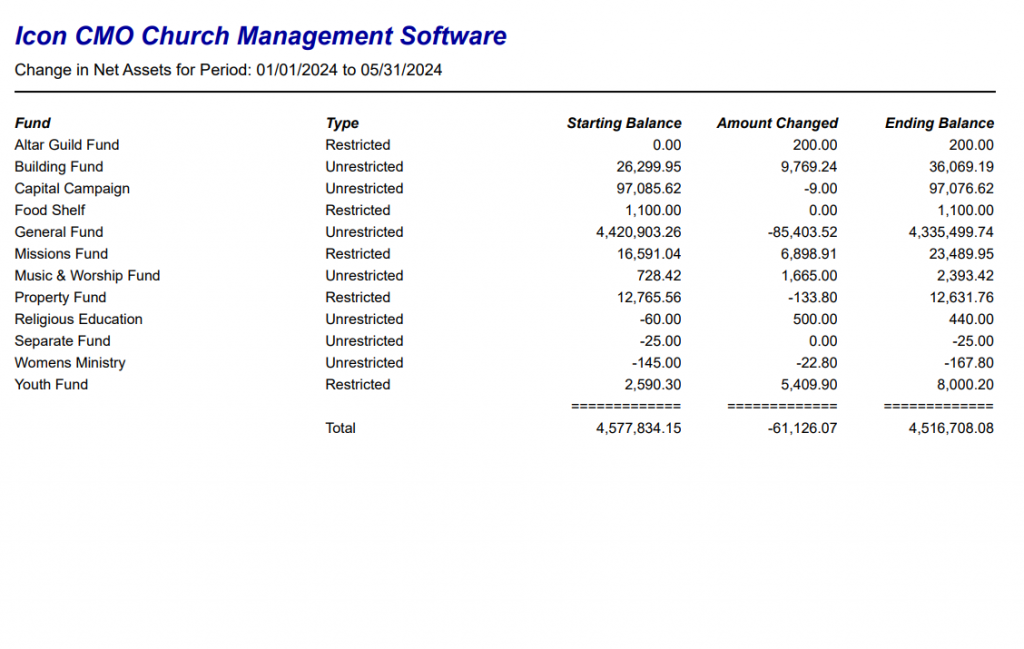The width and height of the screenshot is (1024, 649).
Task: Click the Religious Education fund name
Action: 78,320
